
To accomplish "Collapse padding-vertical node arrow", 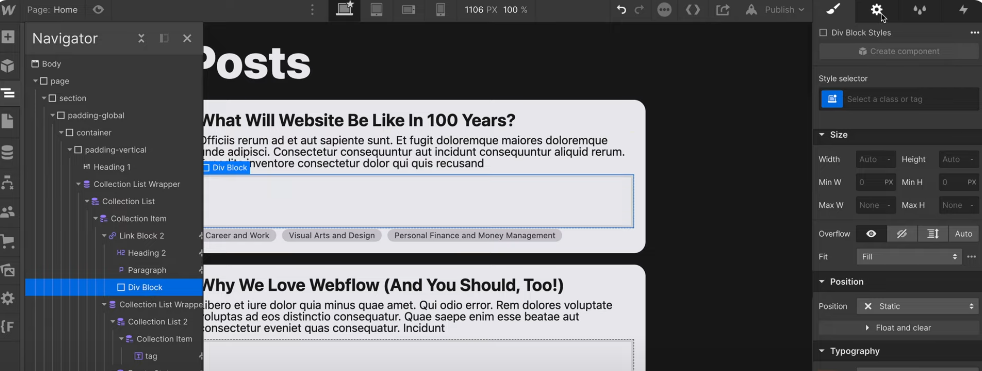I will point(70,150).
